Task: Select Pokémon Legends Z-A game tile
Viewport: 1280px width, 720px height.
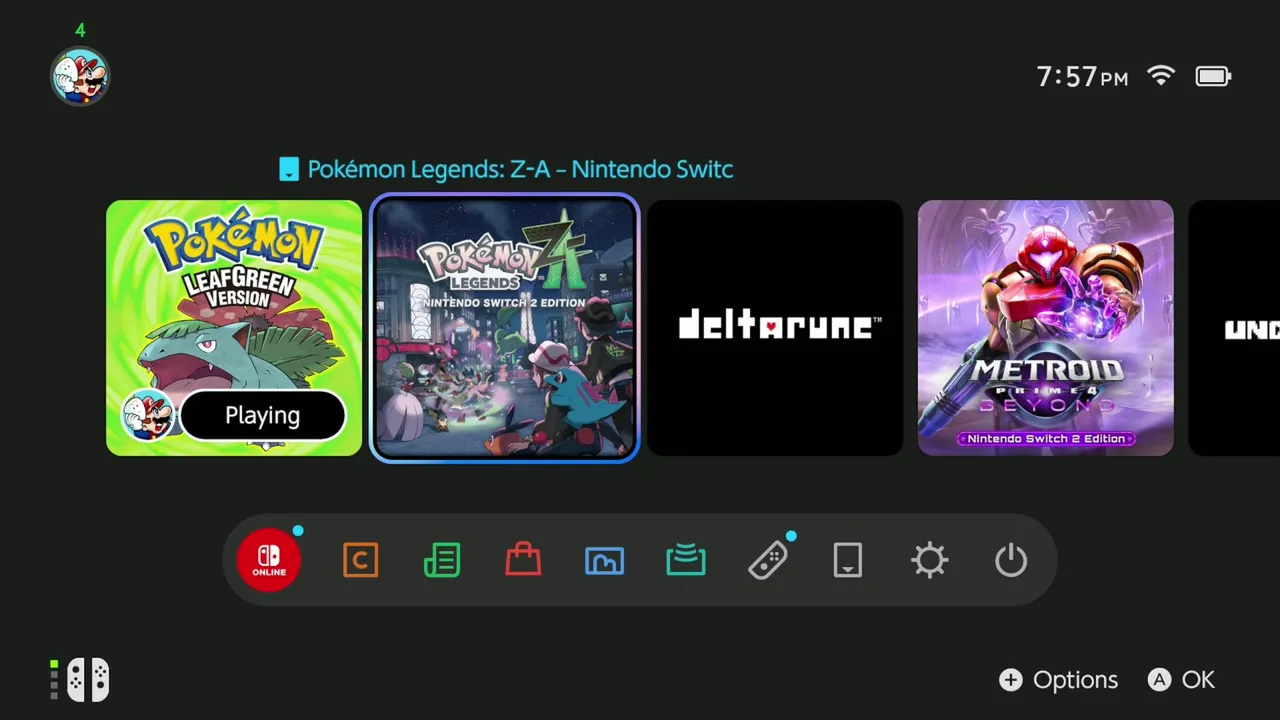Action: tap(505, 328)
